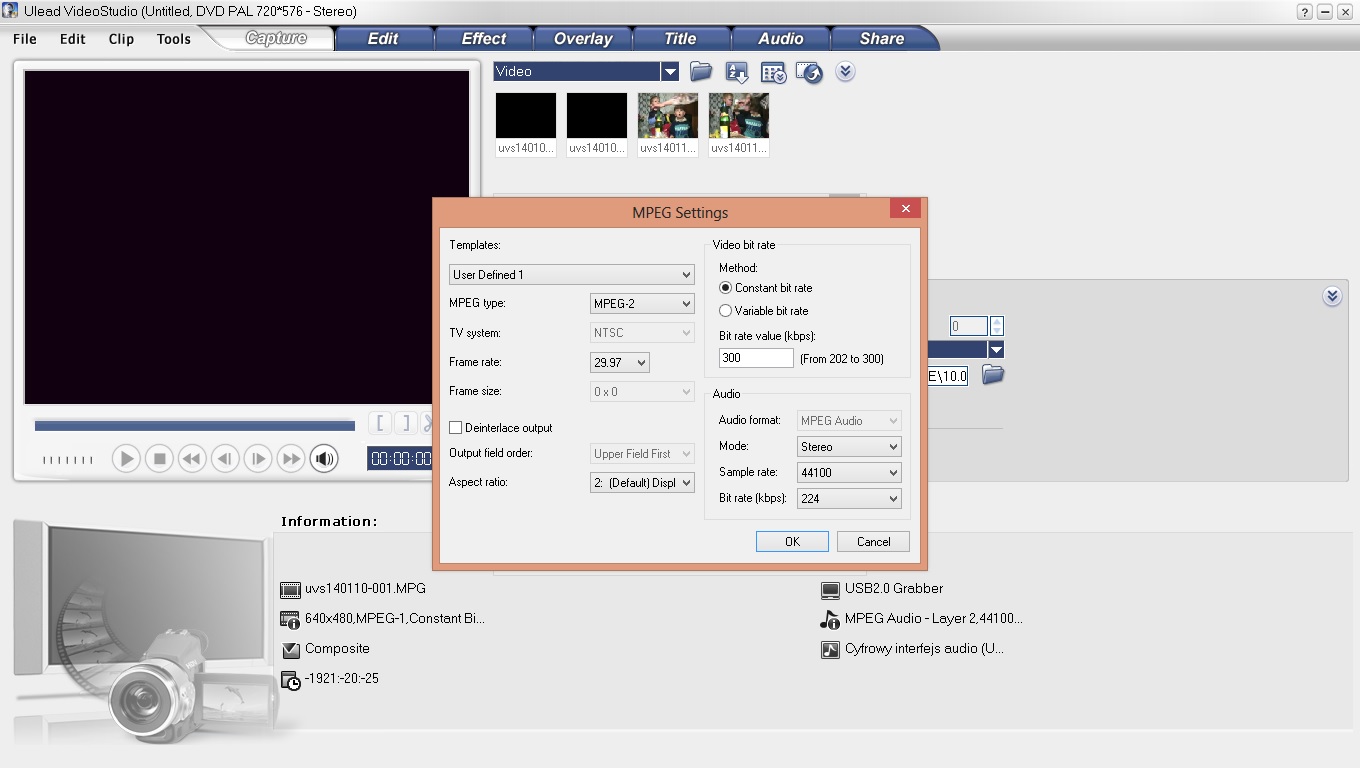This screenshot has height=768, width=1360.
Task: Open the library manager grid icon
Action: [773, 72]
